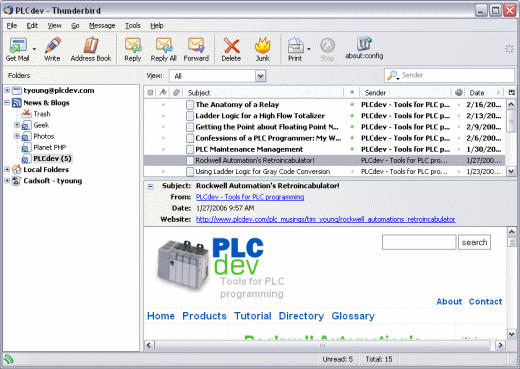
Task: Sort by read status column
Action: (352, 93)
